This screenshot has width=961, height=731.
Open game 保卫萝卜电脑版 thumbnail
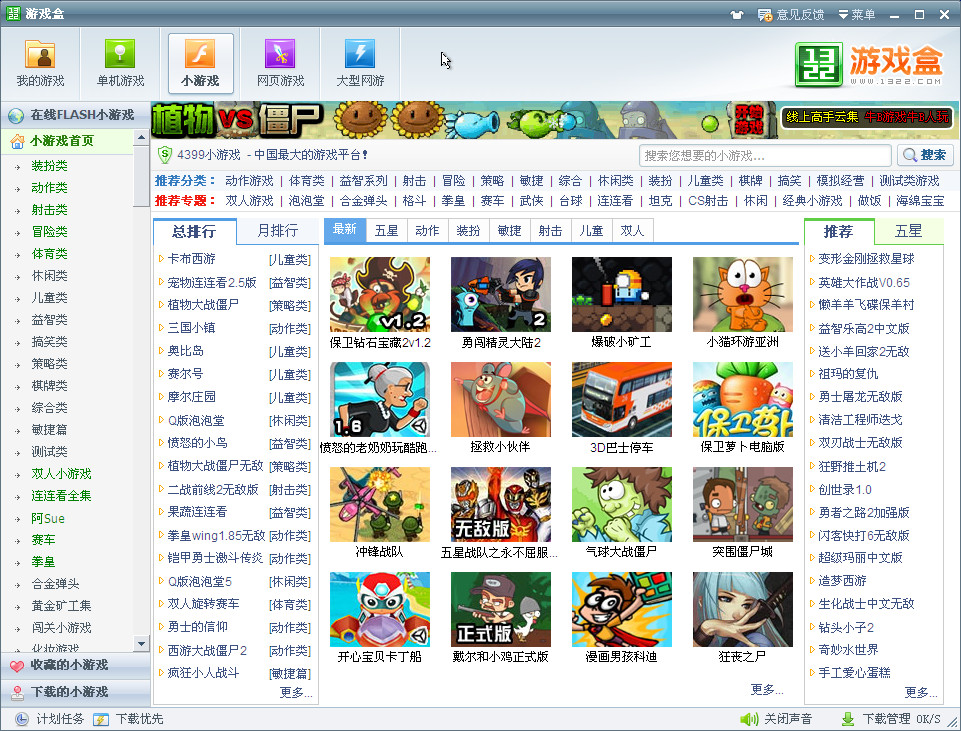tap(743, 400)
